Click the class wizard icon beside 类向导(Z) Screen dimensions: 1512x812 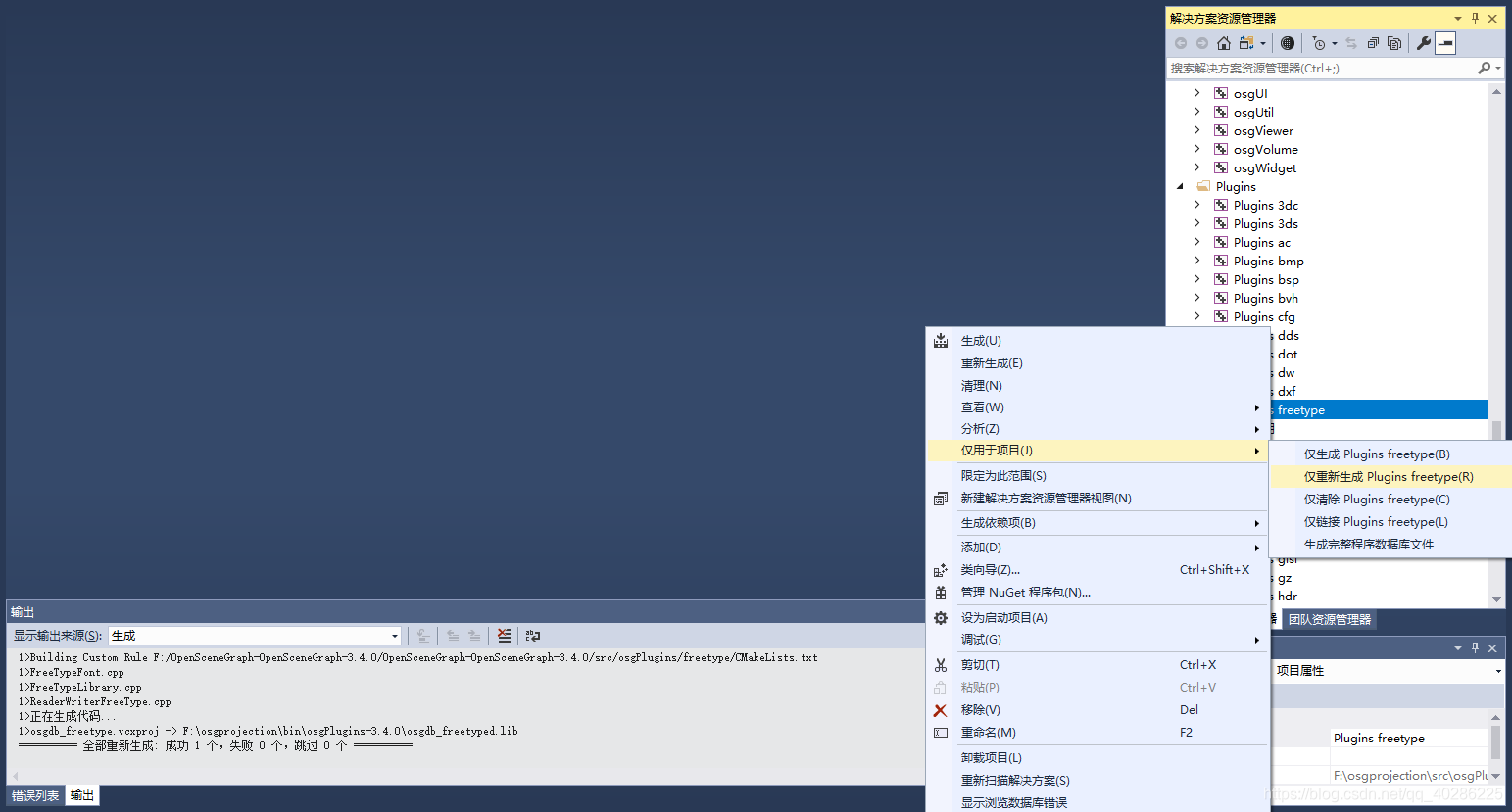941,570
